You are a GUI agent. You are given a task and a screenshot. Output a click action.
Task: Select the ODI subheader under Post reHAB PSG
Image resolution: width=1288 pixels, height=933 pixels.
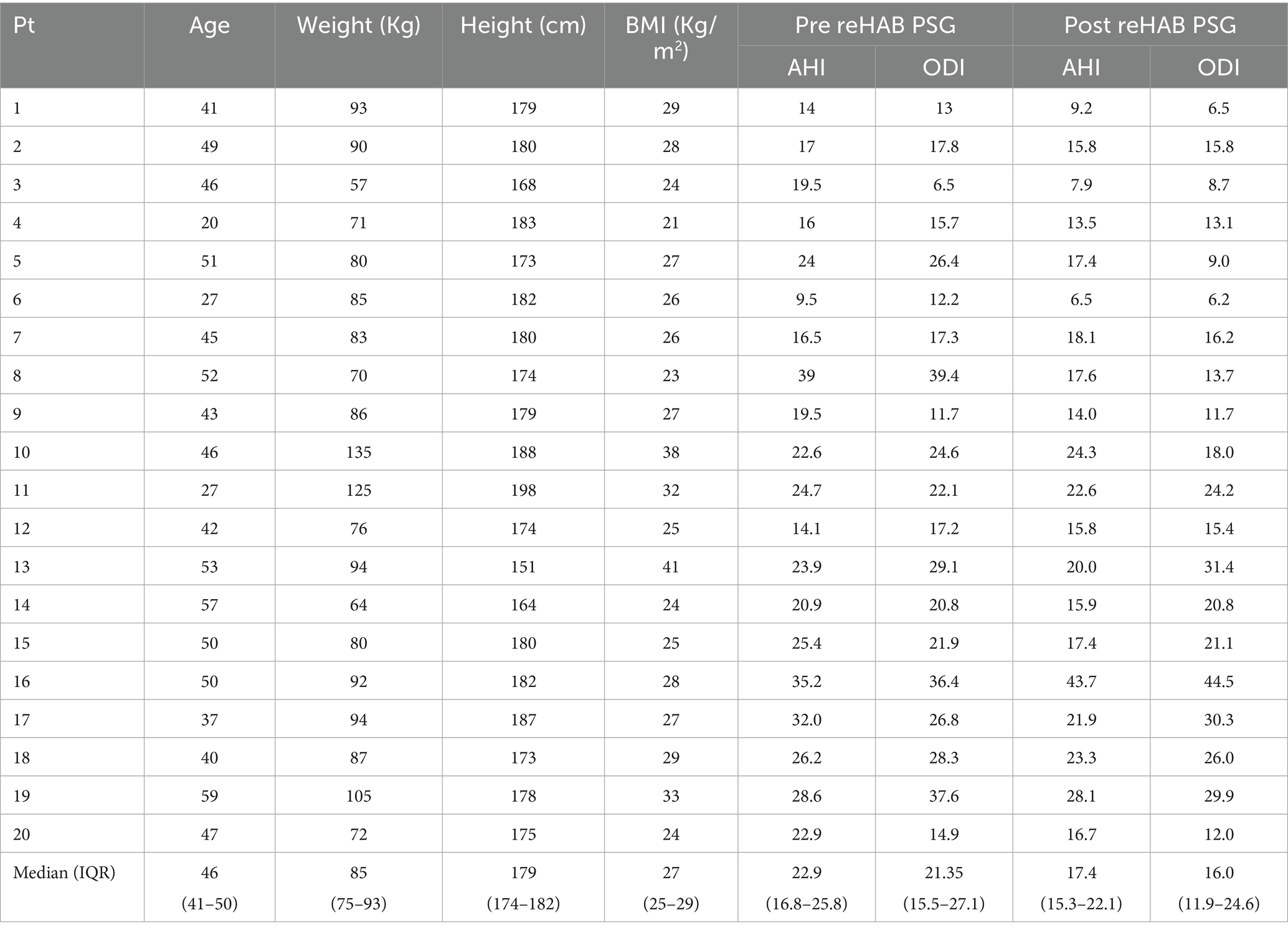(x=1218, y=67)
